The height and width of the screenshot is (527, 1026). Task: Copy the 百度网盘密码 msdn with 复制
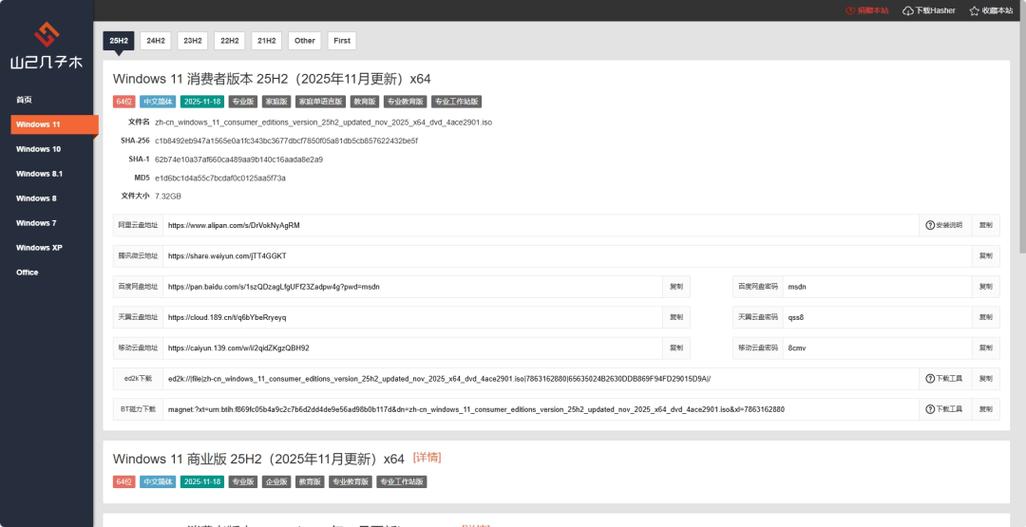pos(985,287)
